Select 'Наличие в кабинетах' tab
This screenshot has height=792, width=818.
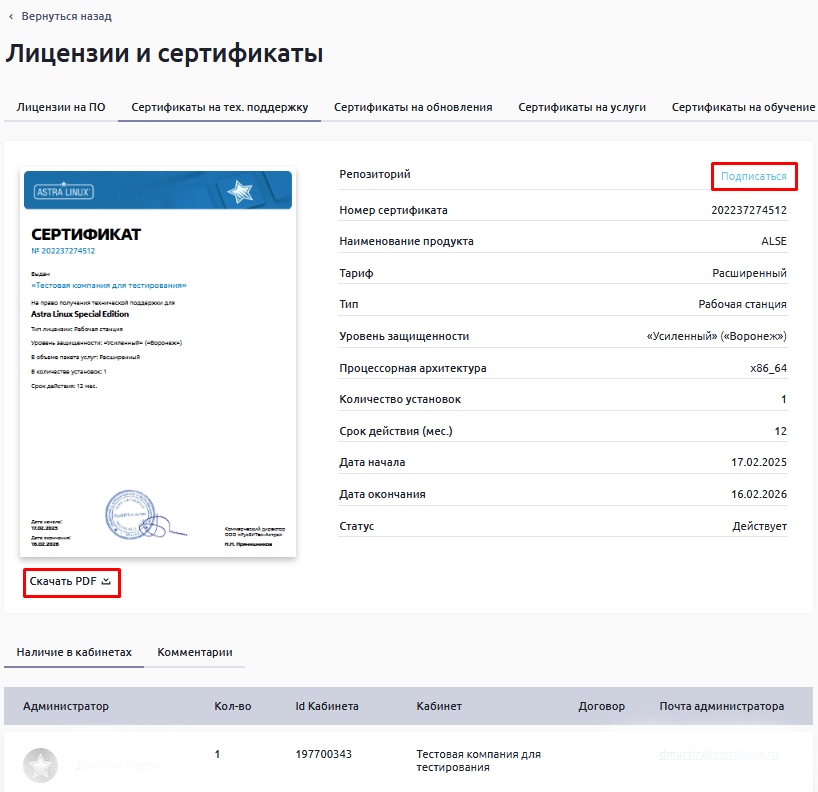(74, 652)
